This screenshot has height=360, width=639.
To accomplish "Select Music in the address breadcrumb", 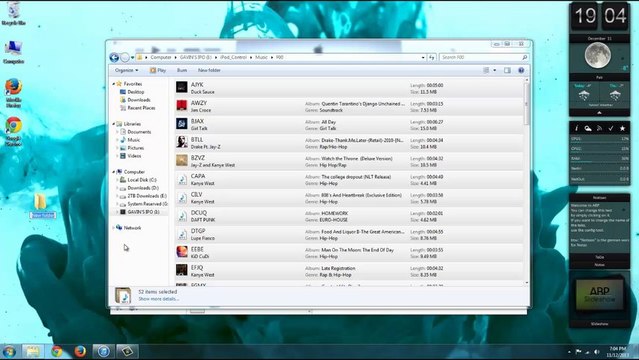I will [x=261, y=57].
